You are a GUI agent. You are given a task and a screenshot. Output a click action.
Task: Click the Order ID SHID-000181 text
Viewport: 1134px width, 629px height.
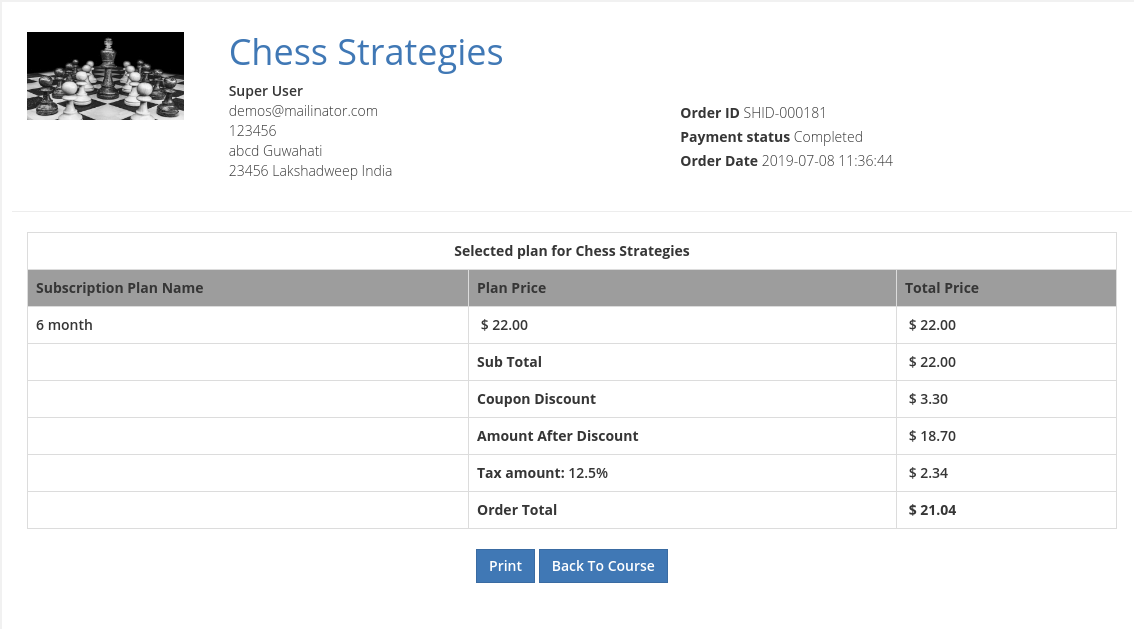pyautogui.click(x=753, y=113)
